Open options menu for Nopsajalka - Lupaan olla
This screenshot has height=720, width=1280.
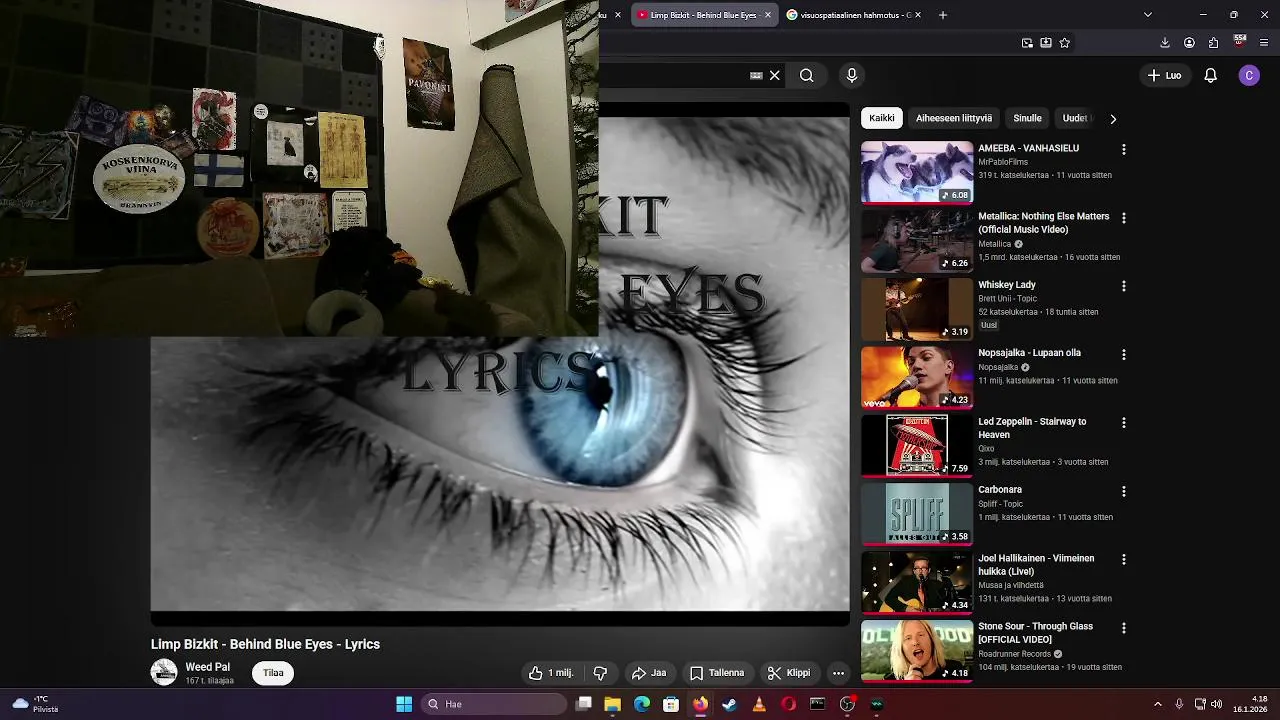pos(1123,354)
